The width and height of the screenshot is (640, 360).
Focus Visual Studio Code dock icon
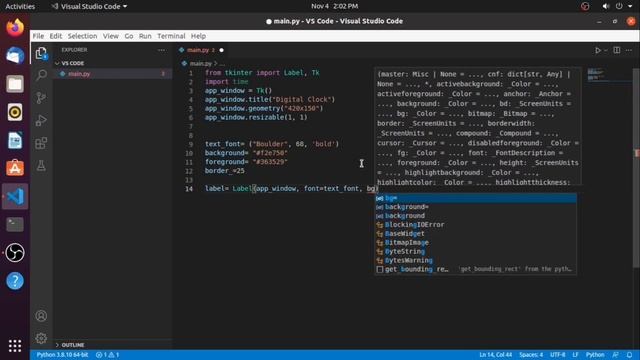pyautogui.click(x=15, y=196)
